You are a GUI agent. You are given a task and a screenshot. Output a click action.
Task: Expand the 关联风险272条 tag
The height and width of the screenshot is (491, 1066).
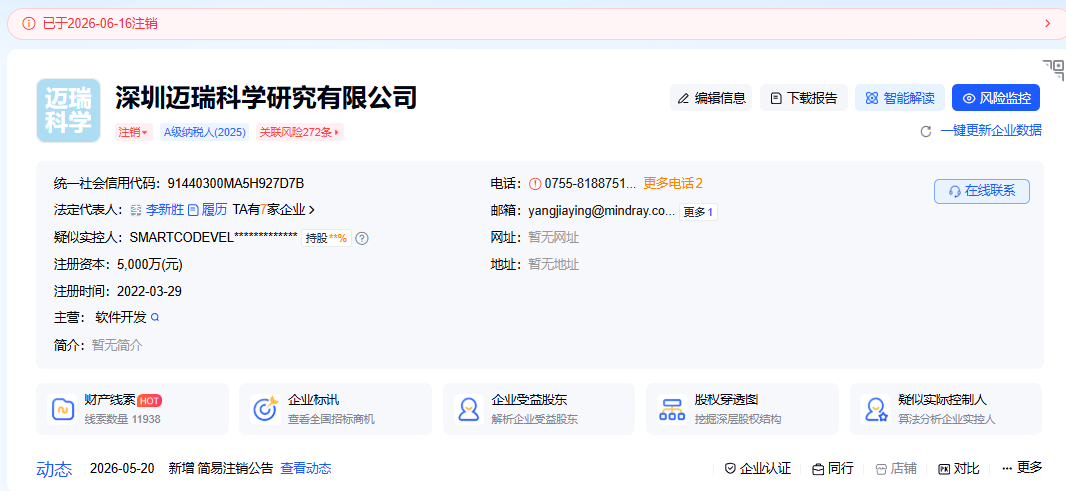[300, 132]
